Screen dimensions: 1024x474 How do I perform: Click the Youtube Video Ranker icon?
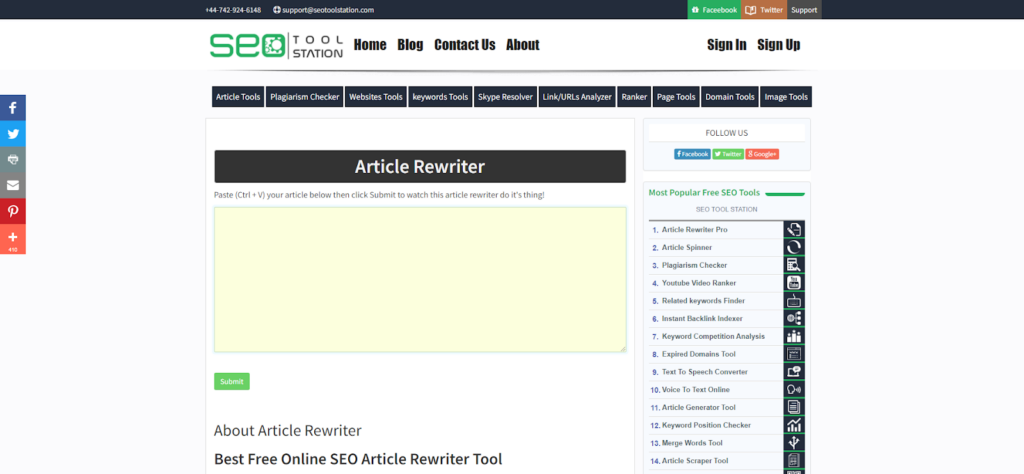(794, 283)
